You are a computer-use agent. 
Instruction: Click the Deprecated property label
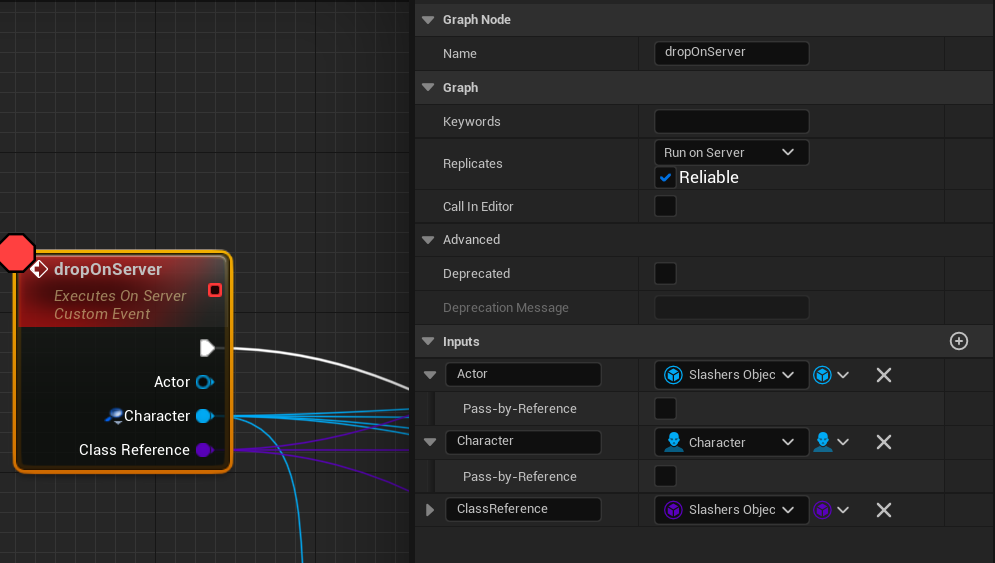(477, 274)
